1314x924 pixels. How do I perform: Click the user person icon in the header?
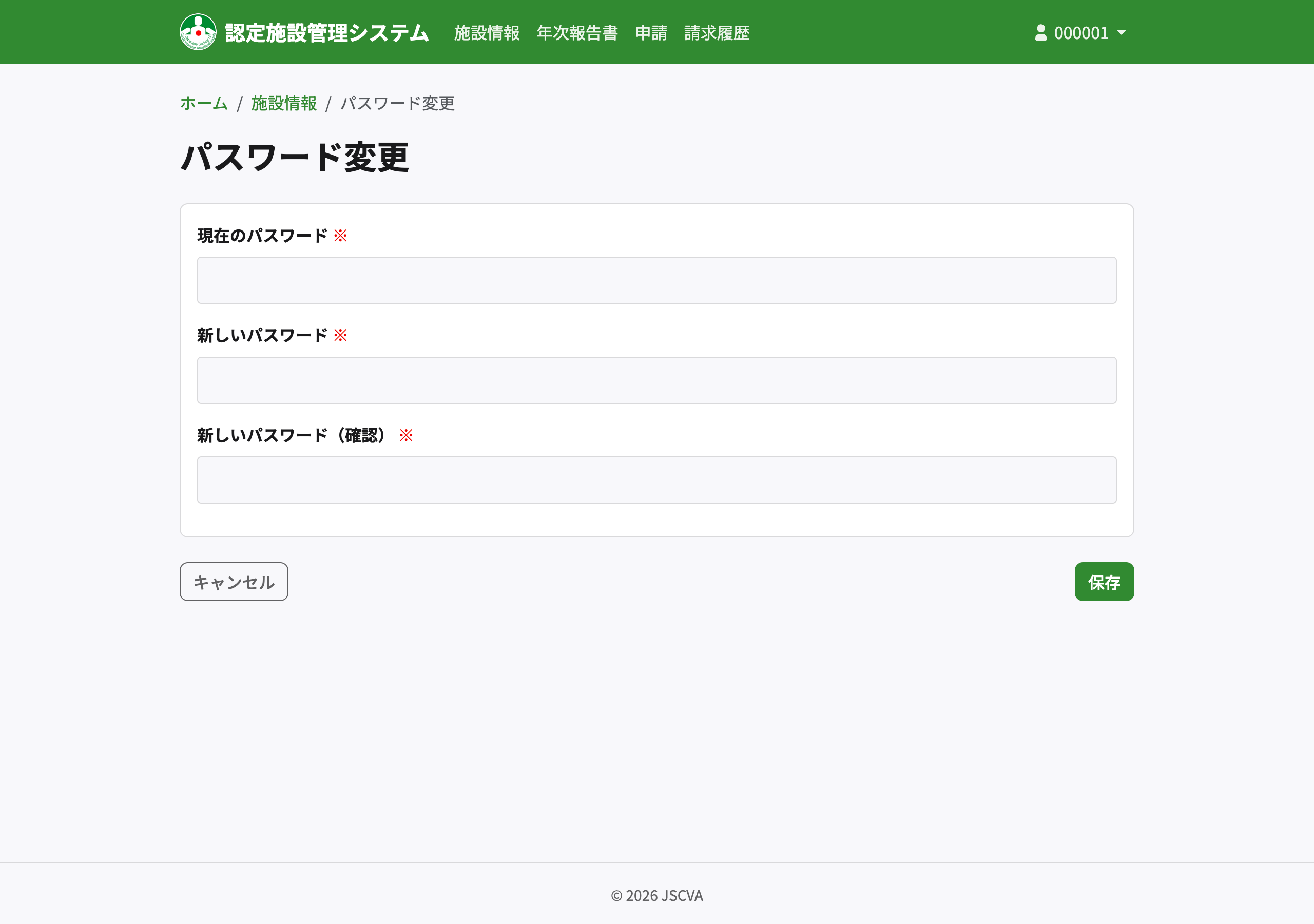coord(1040,32)
